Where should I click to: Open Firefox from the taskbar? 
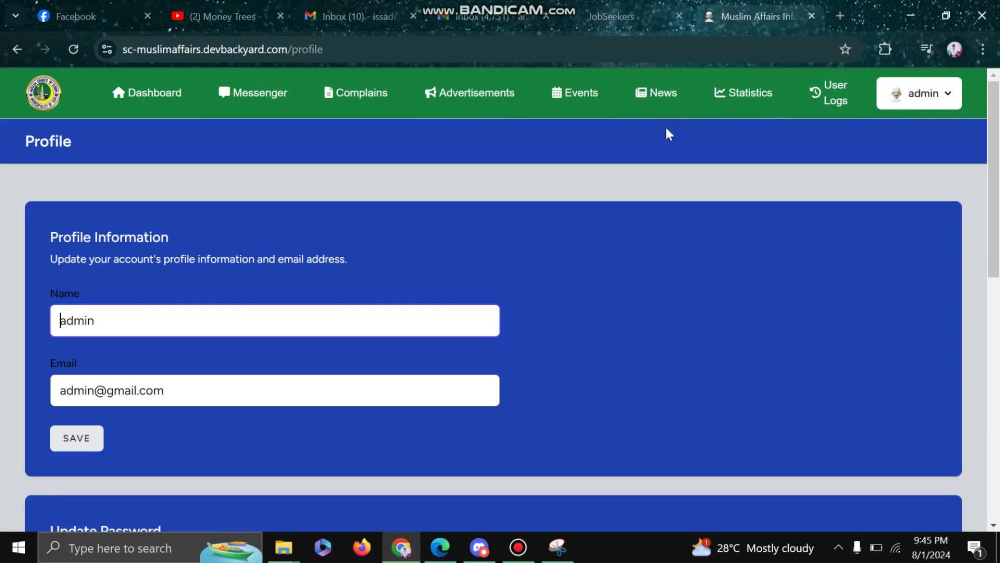(362, 548)
